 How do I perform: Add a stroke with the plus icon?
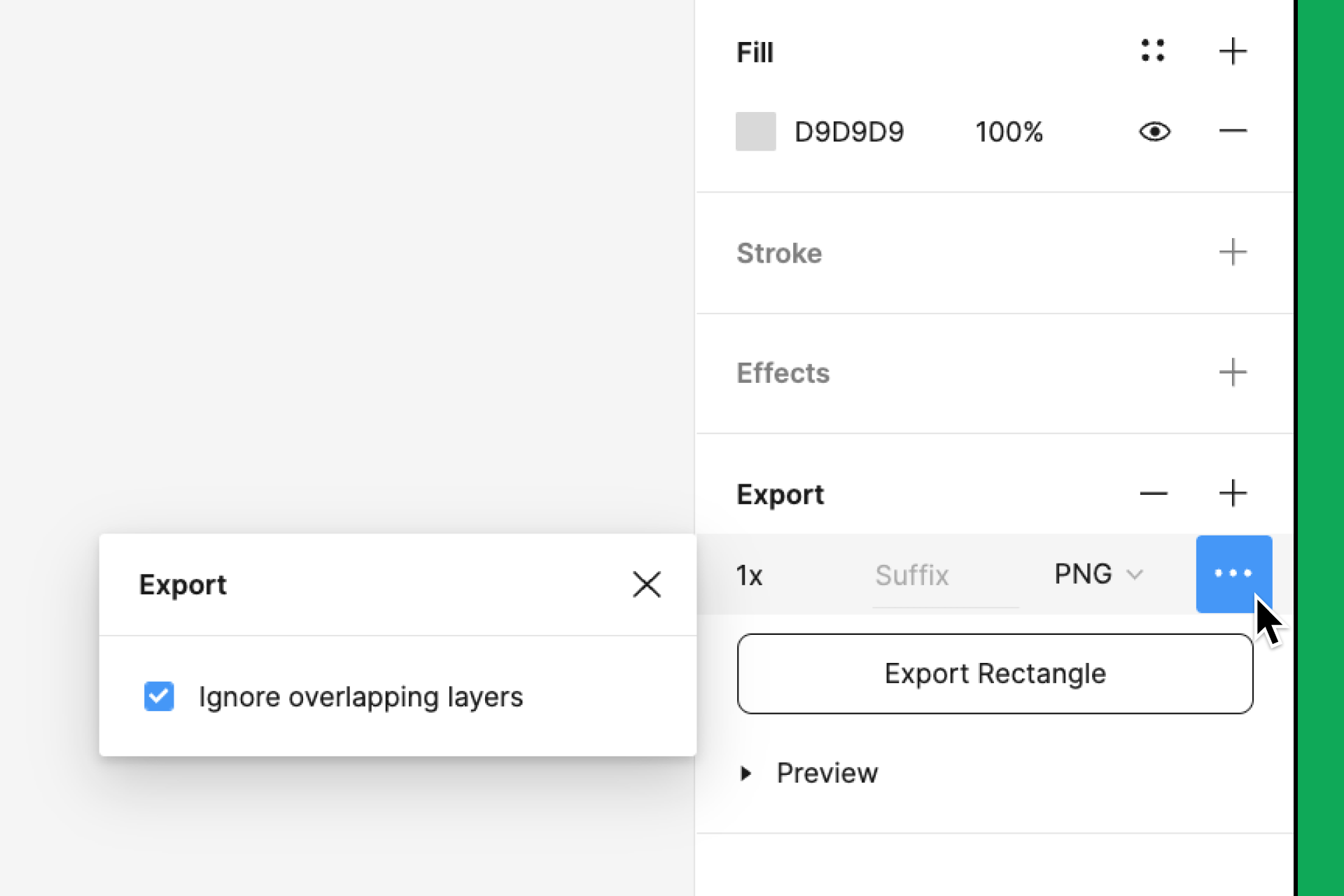point(1233,253)
